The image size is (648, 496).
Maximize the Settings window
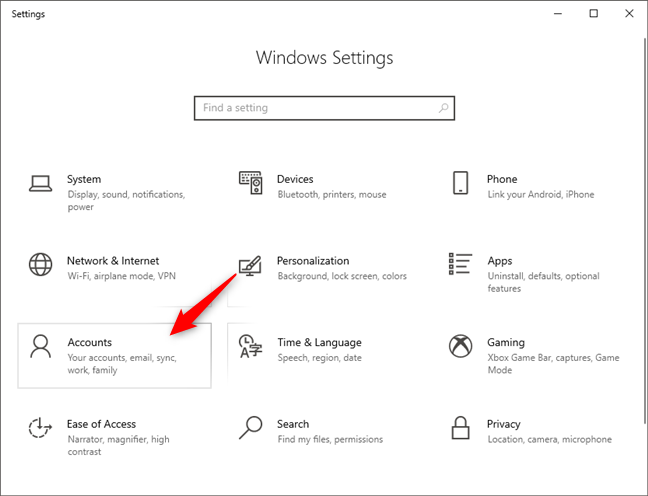tap(593, 14)
